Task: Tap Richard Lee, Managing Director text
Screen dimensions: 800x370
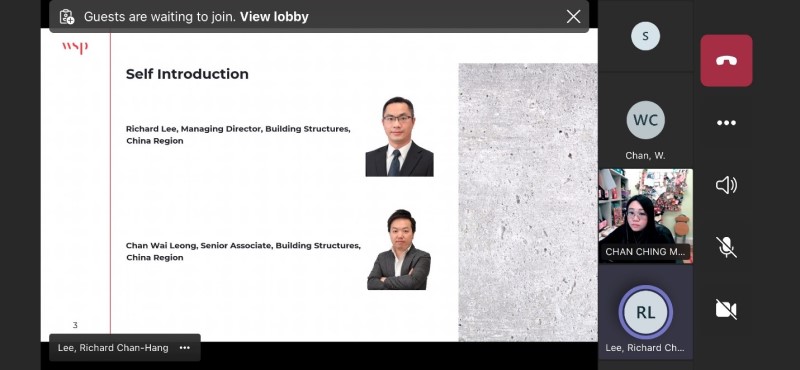Action: (238, 135)
